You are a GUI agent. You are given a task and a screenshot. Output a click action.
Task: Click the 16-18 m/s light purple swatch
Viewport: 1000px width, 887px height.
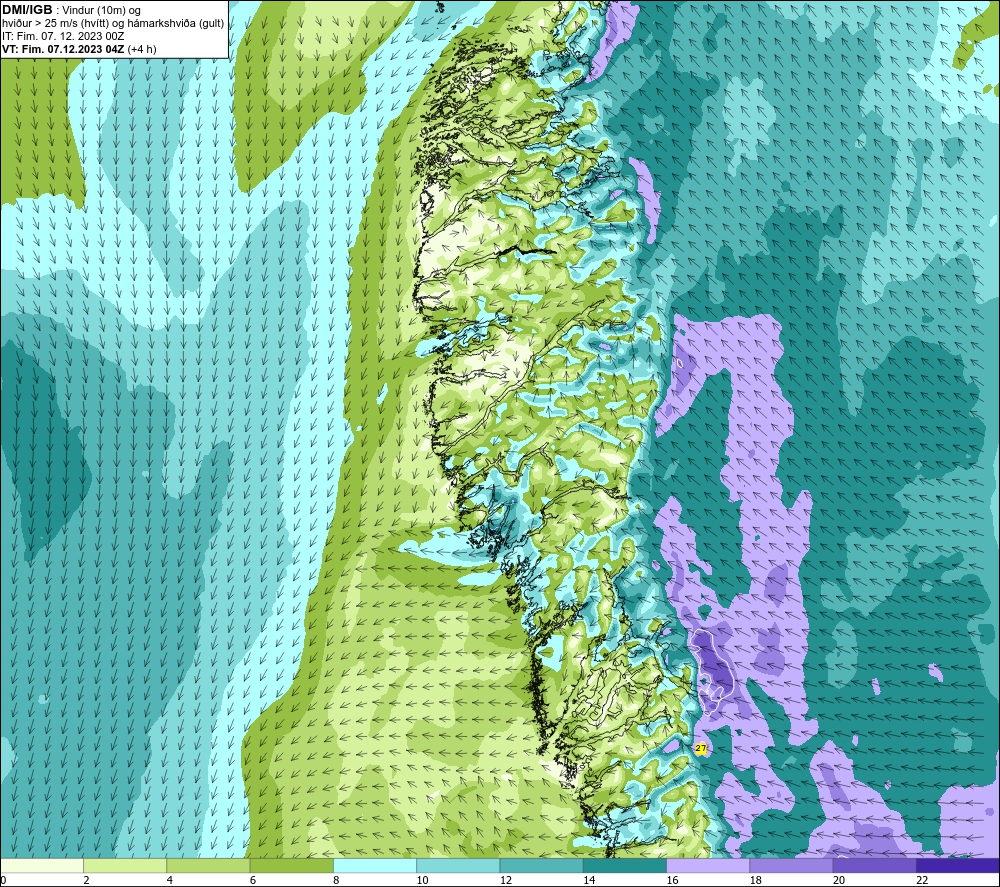coord(709,866)
